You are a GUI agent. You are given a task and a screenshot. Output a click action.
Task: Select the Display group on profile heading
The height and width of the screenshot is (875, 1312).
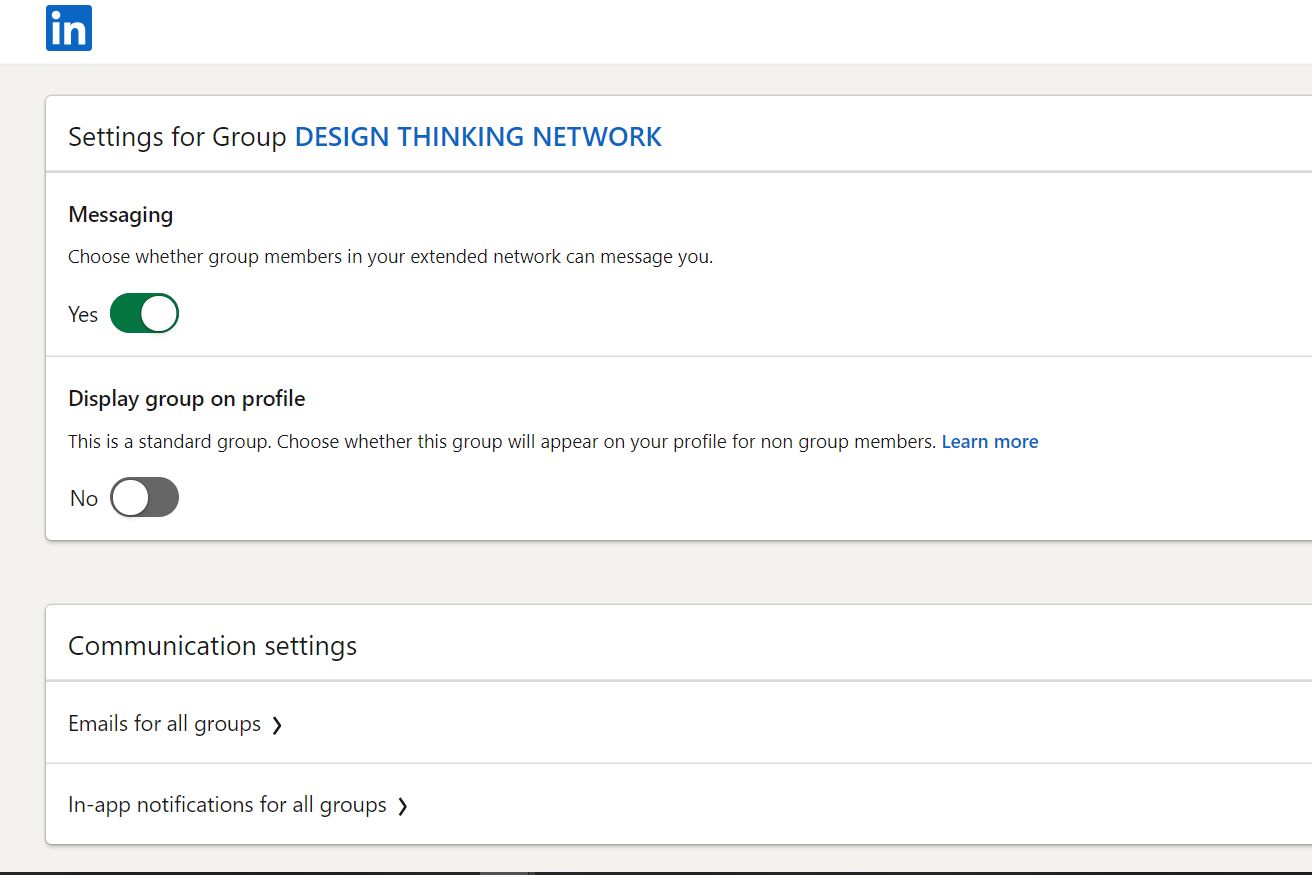coord(187,398)
